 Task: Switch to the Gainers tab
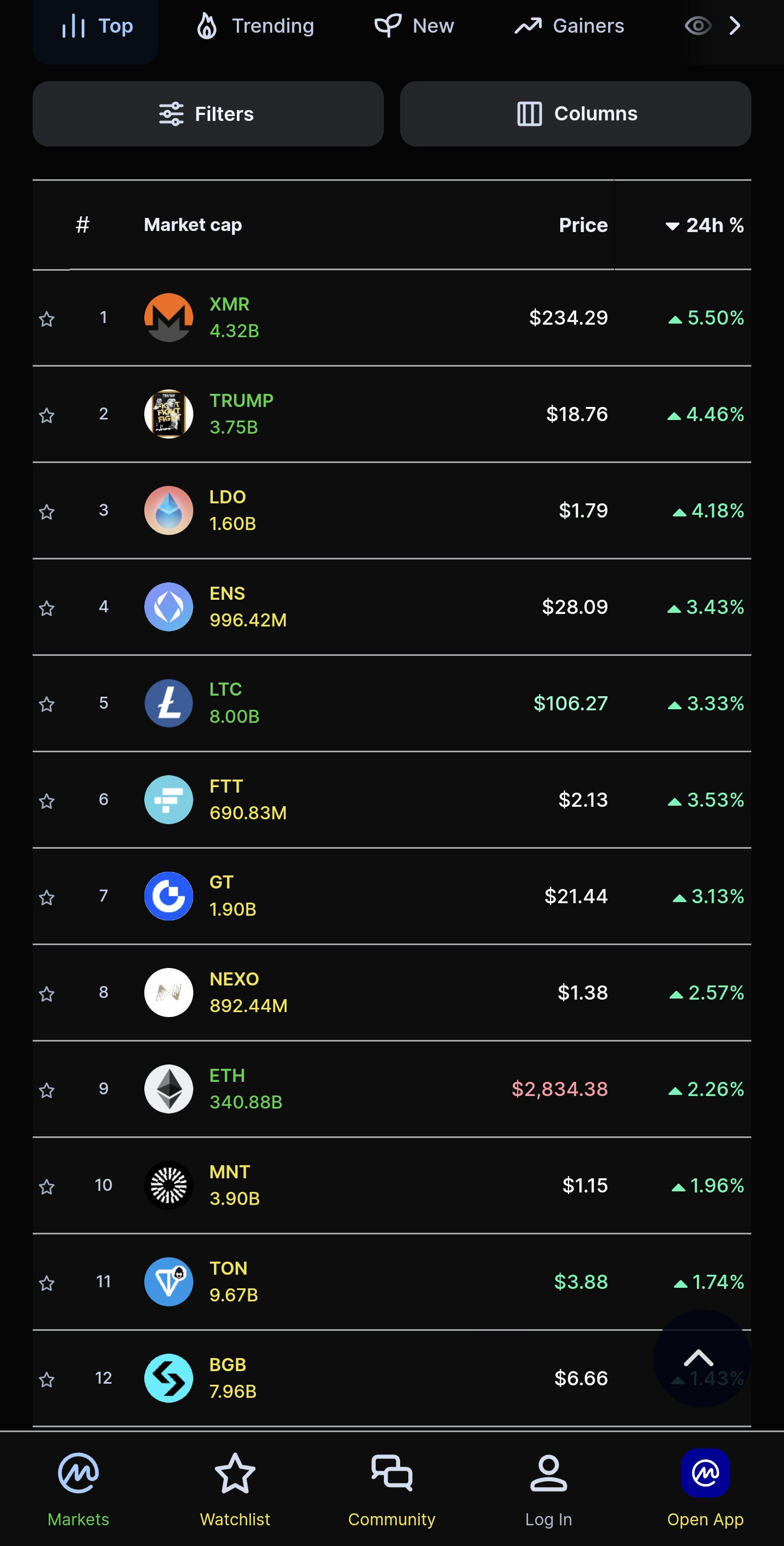(569, 26)
